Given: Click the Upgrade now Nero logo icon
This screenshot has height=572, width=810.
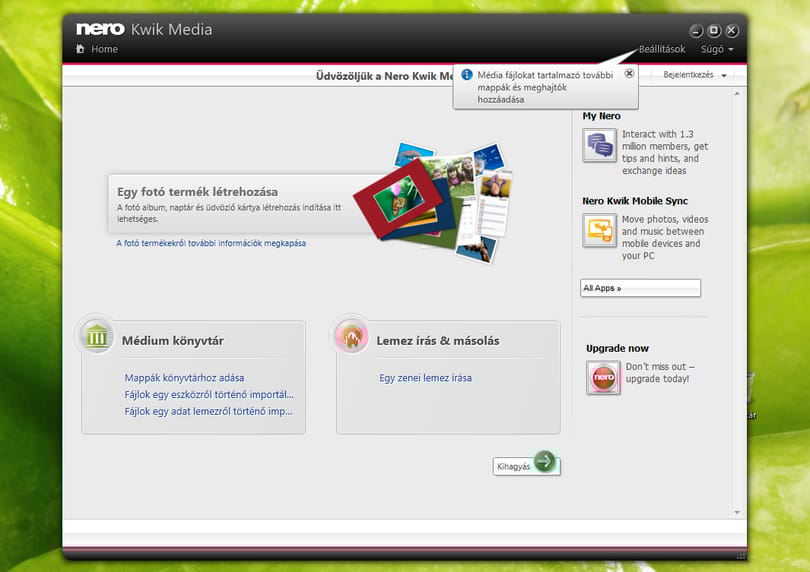Looking at the screenshot, I should point(603,377).
